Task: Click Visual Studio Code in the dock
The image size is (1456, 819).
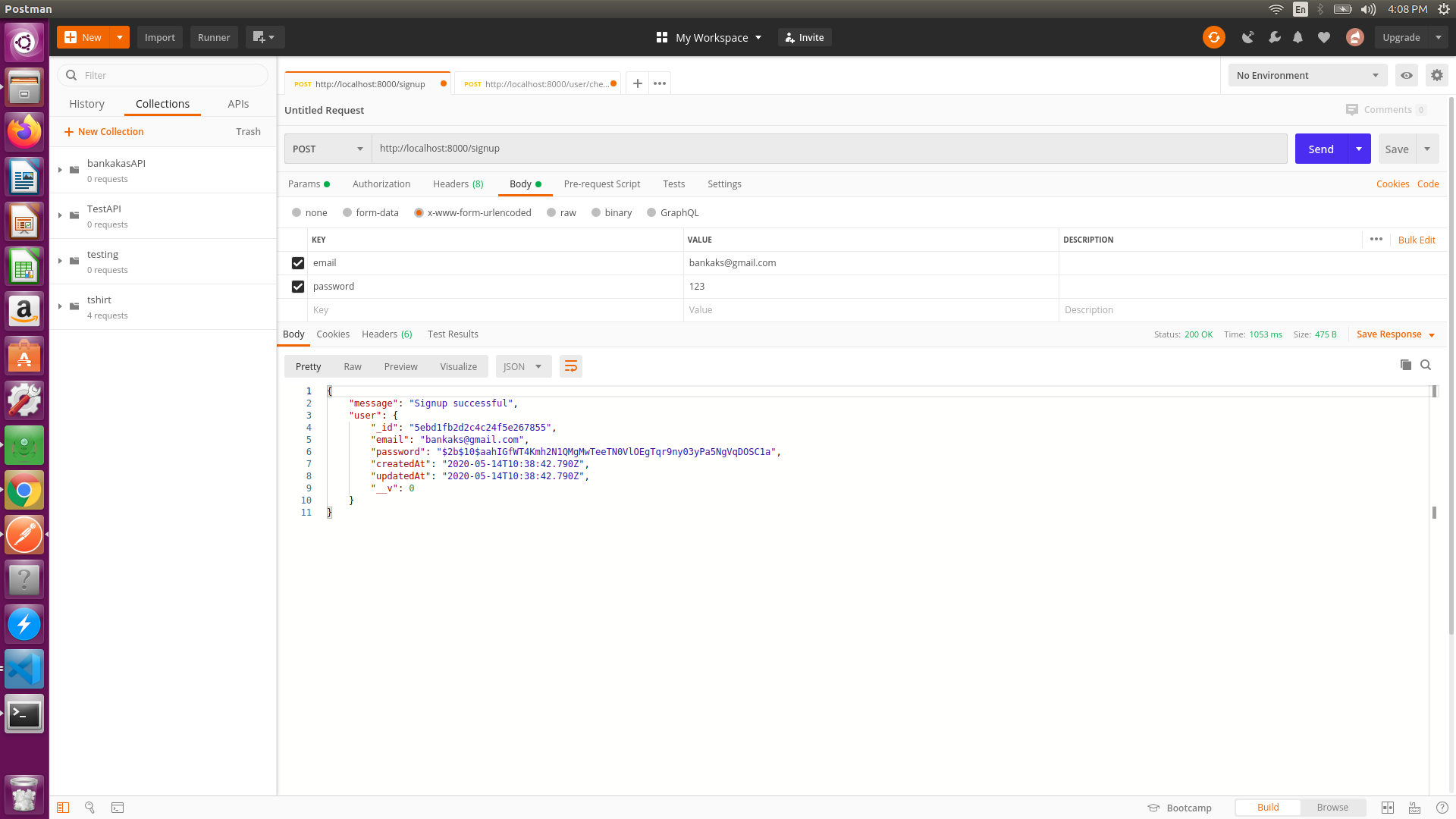Action: (x=24, y=669)
